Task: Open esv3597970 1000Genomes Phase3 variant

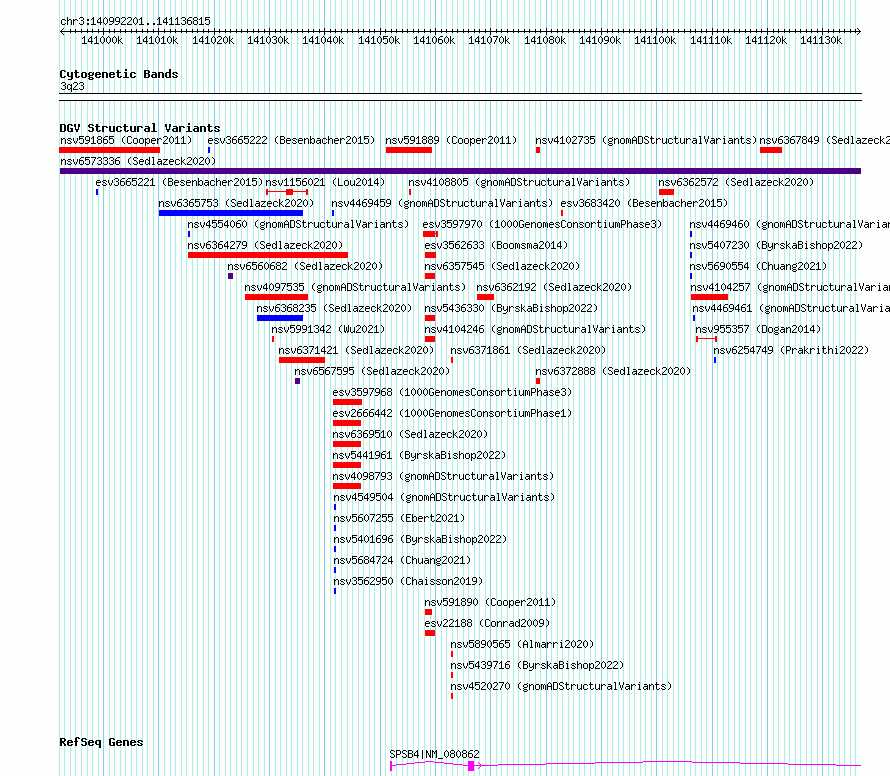Action: point(542,224)
